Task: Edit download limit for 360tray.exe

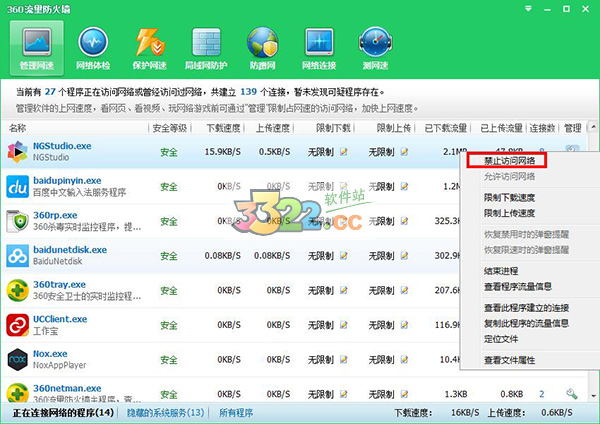Action: pyautogui.click(x=344, y=290)
